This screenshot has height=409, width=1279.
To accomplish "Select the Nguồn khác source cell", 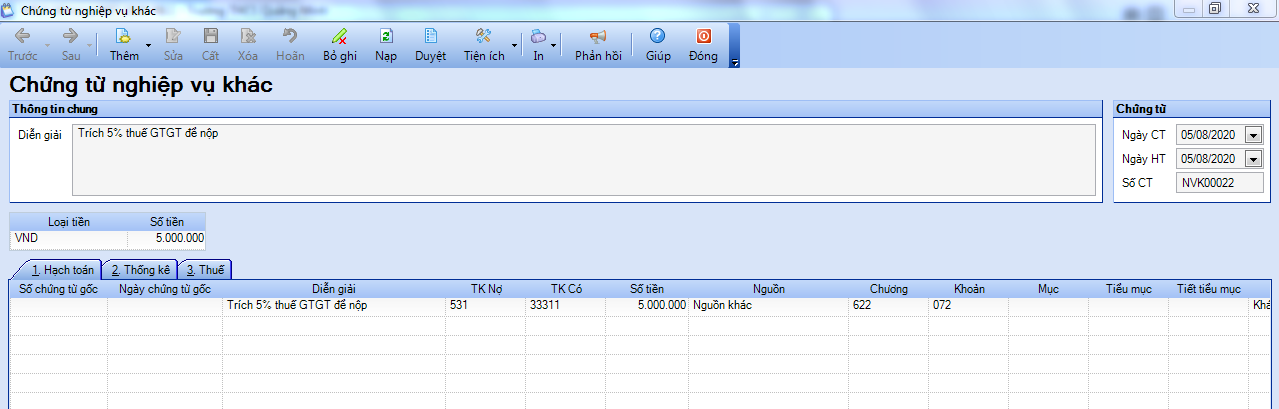I will coord(769,306).
